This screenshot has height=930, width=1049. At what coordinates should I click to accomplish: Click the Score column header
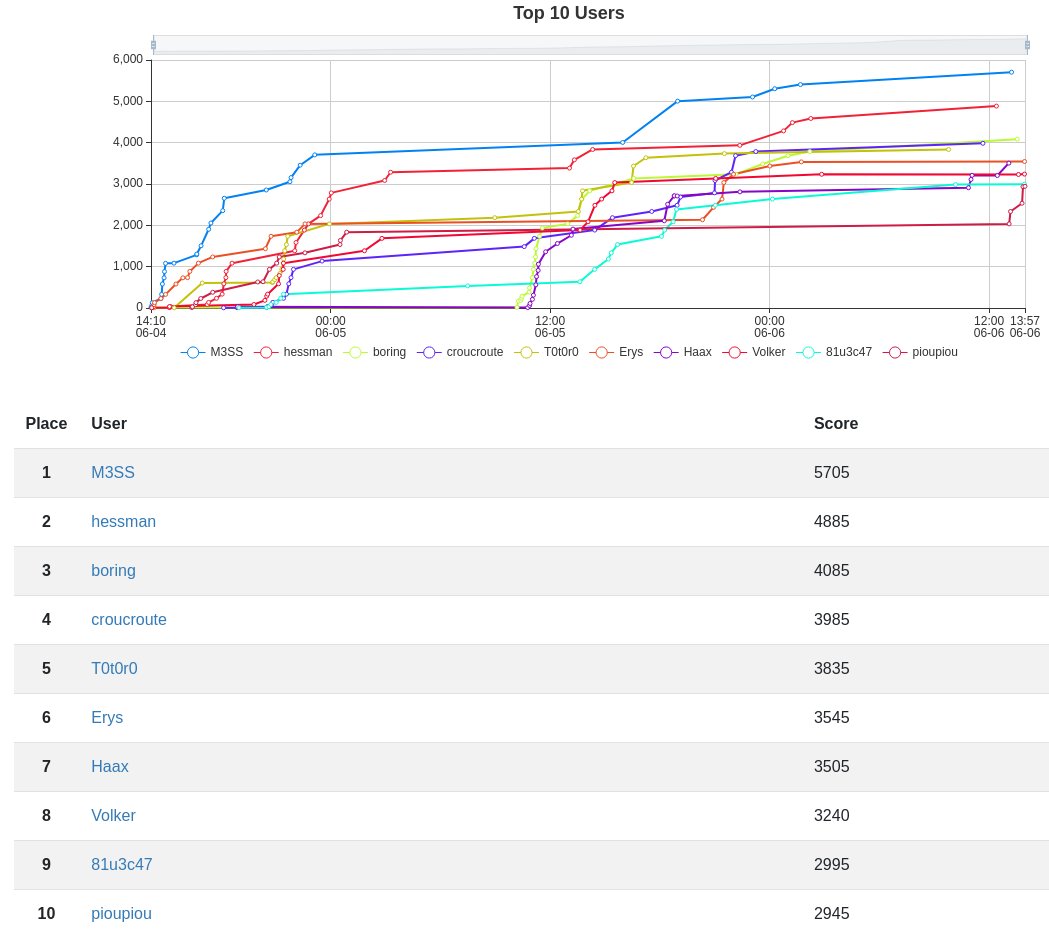tap(836, 424)
